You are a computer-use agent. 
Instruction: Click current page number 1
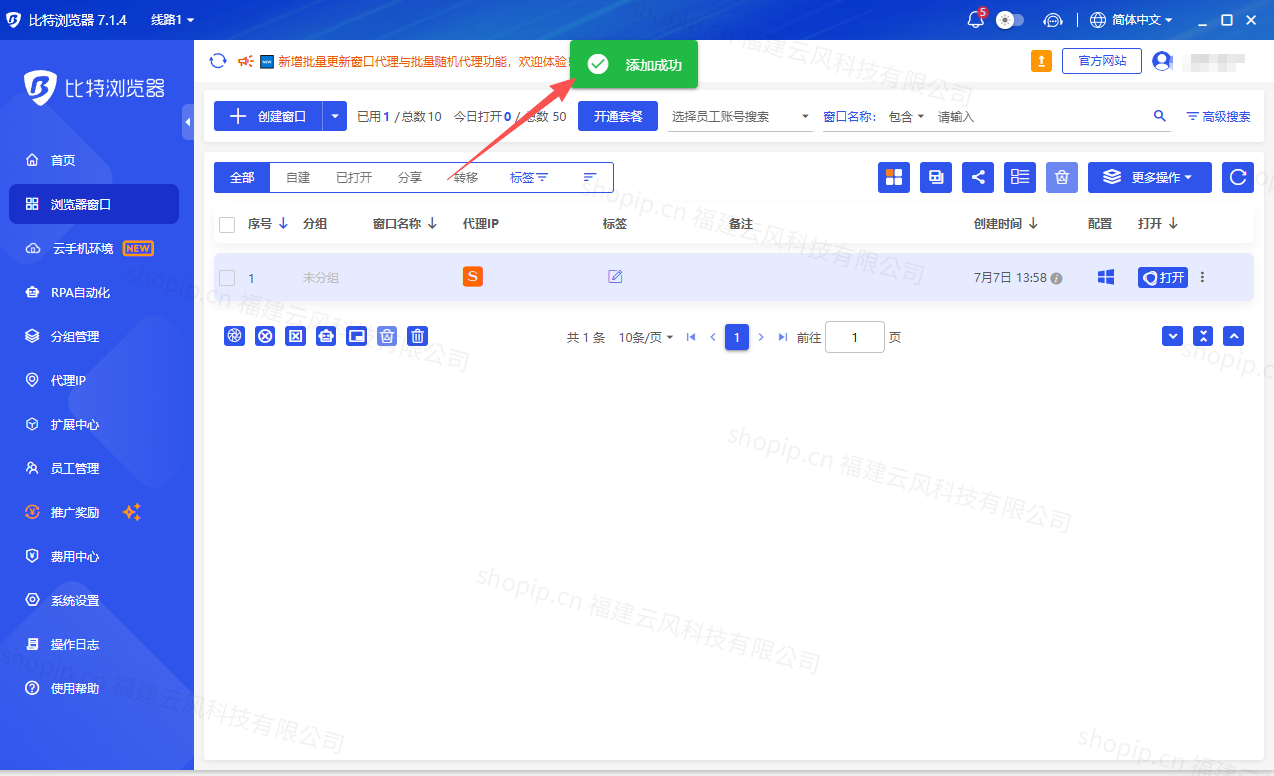pos(737,337)
